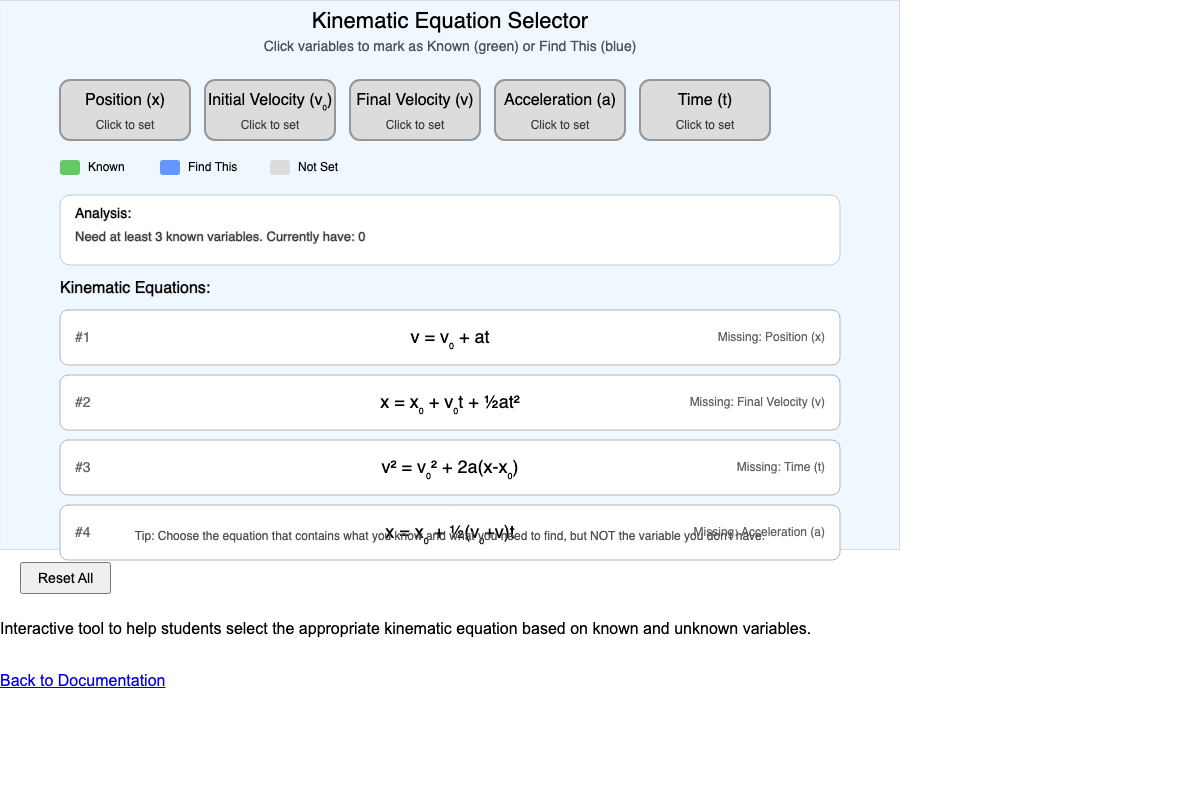Set Final Velocity (v) variable

point(414,110)
